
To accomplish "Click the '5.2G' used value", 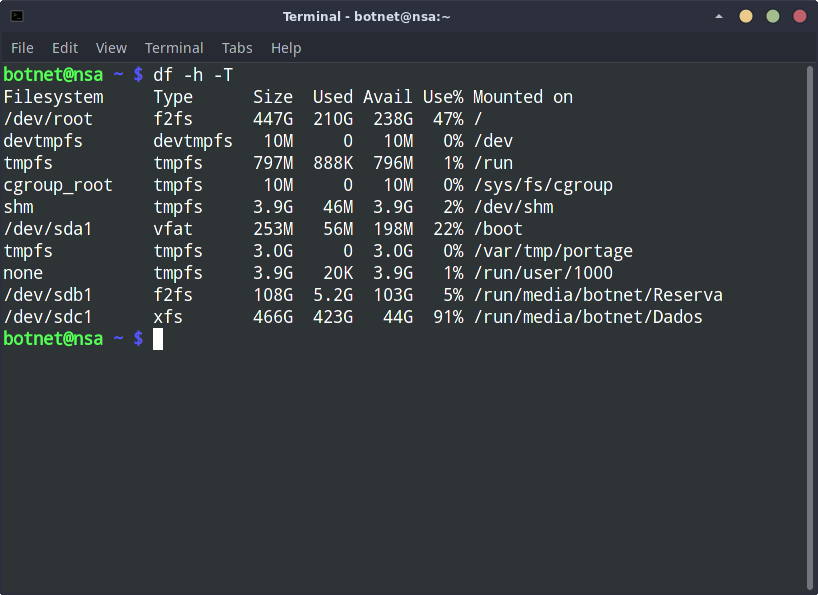I will 333,295.
